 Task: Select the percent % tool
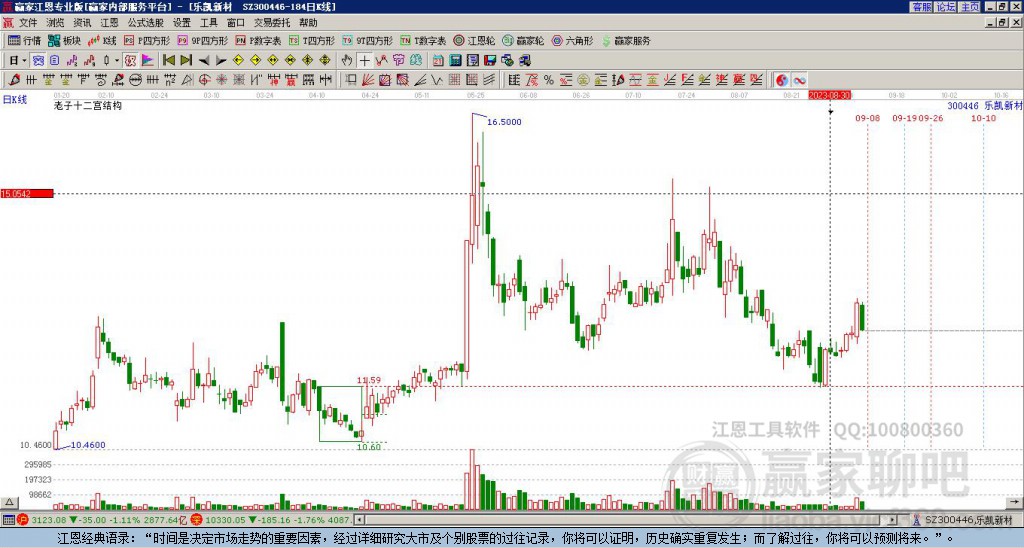[549, 80]
